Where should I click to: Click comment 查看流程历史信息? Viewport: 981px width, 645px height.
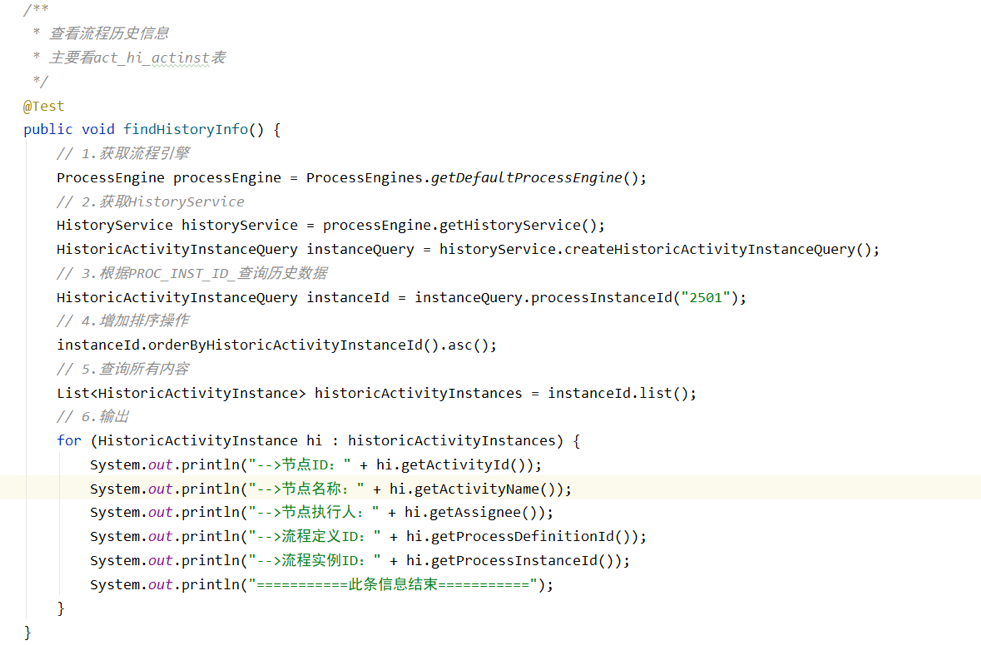click(109, 33)
